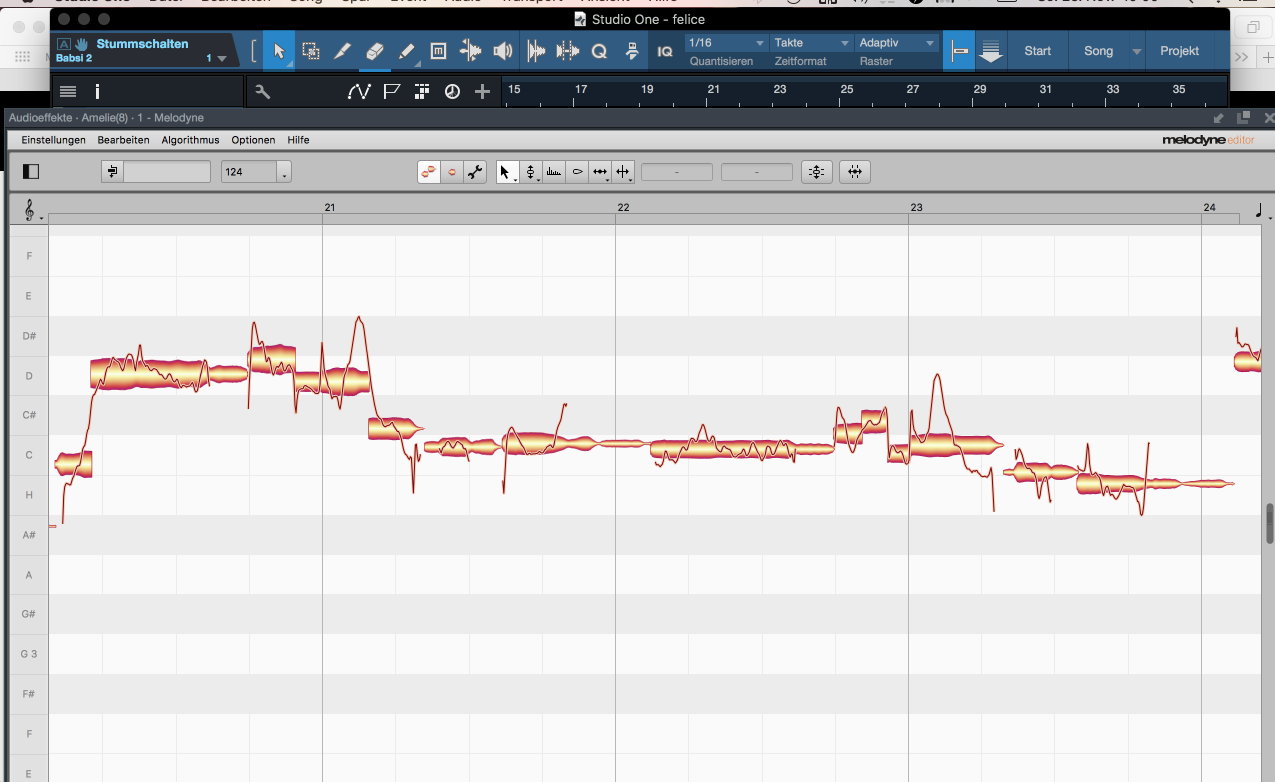Click the Quantize Q button

point(600,51)
